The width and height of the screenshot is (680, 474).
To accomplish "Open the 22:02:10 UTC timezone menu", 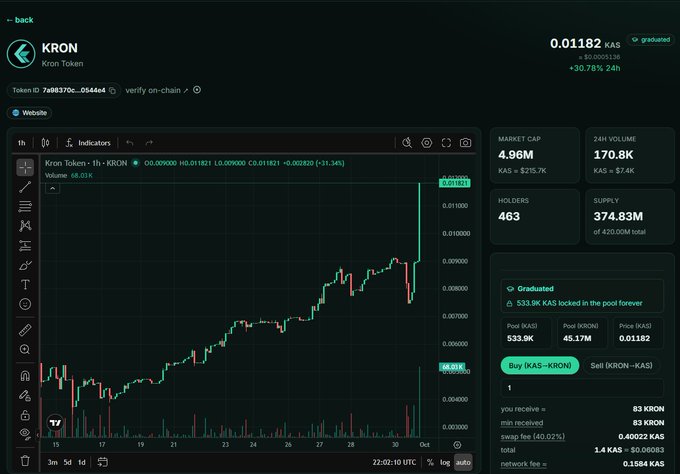I will point(394,462).
